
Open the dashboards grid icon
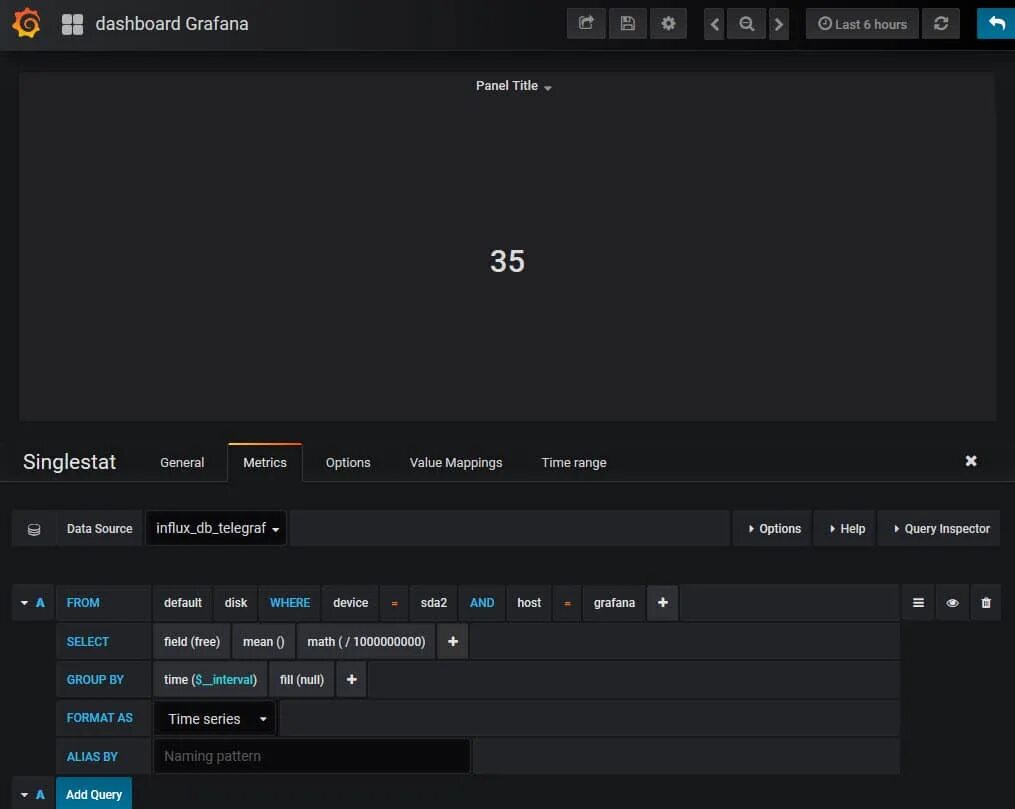(72, 24)
